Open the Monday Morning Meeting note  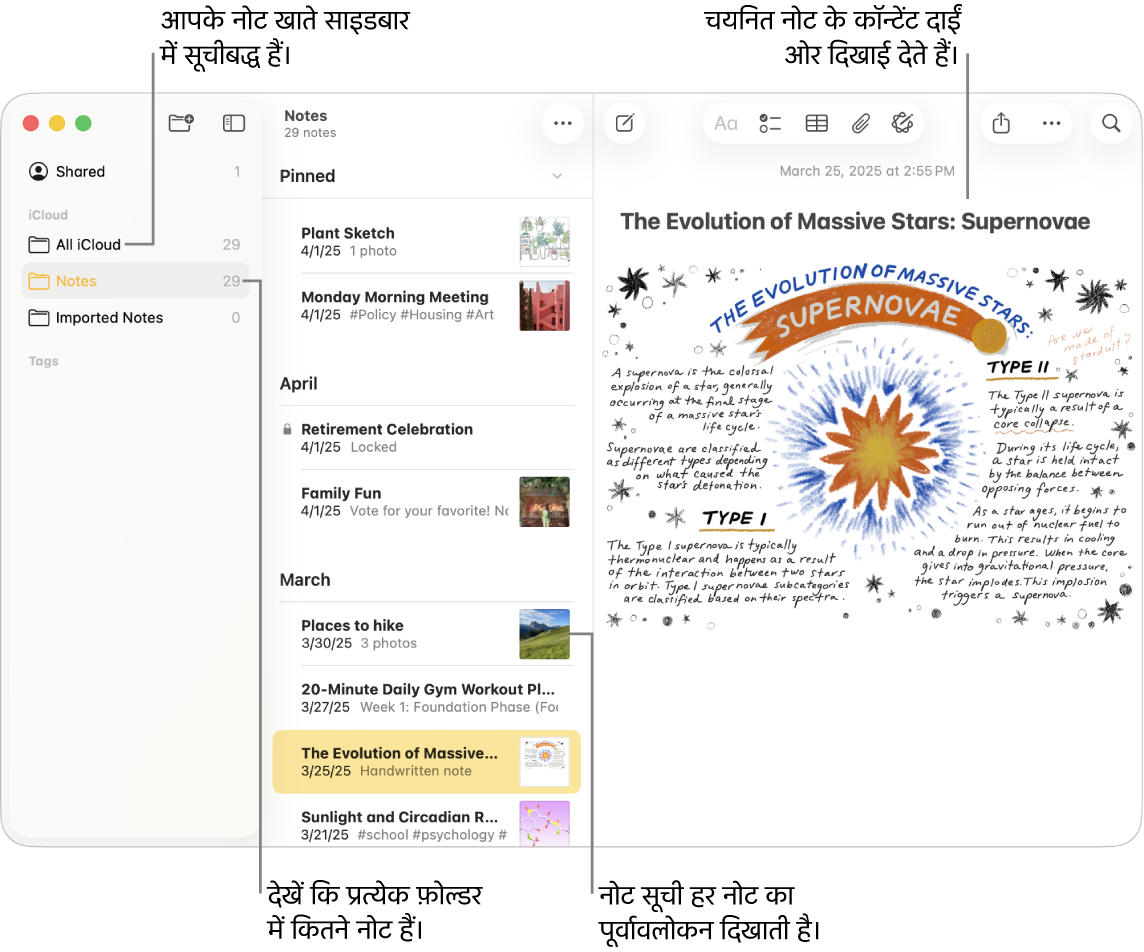tap(427, 306)
